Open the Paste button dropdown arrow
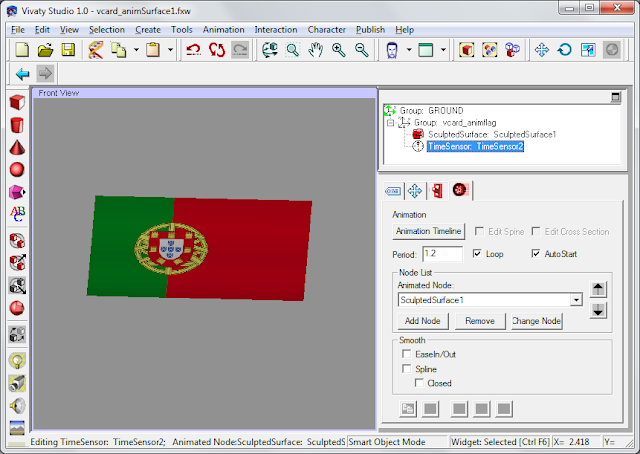The image size is (640, 454). [x=171, y=50]
